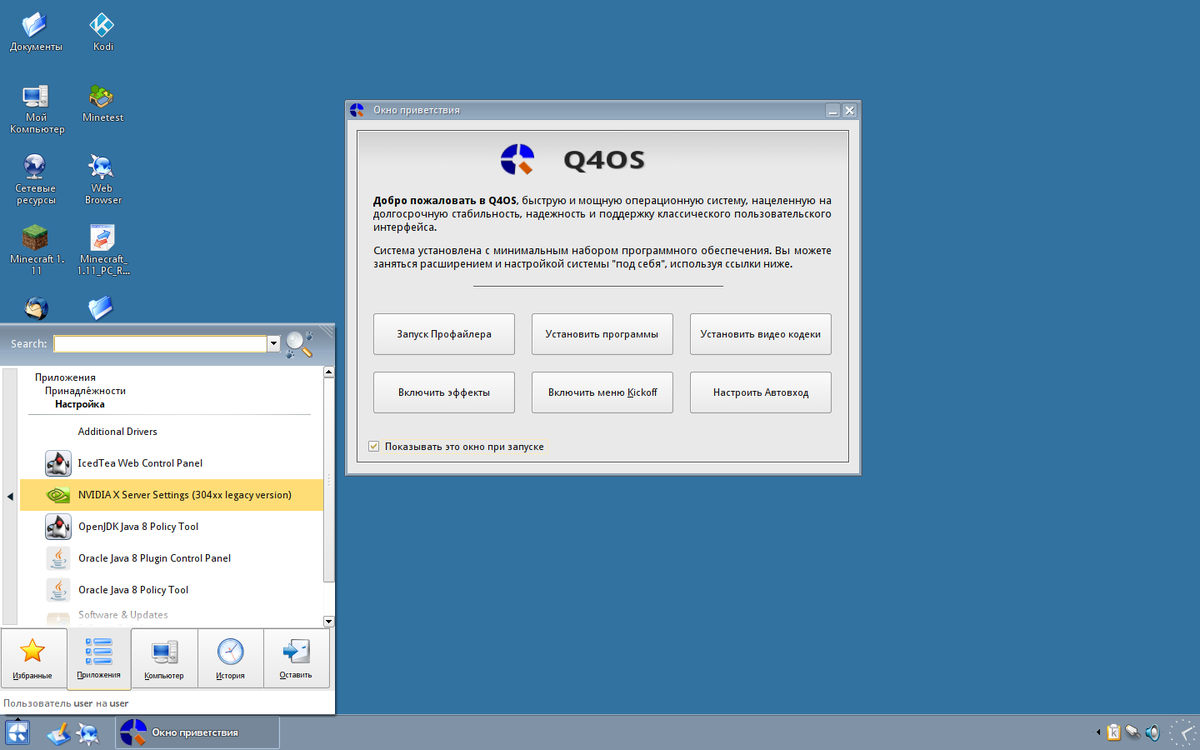Click the IcedTea Web Control Panel icon
Viewport: 1200px width, 750px height.
point(58,463)
